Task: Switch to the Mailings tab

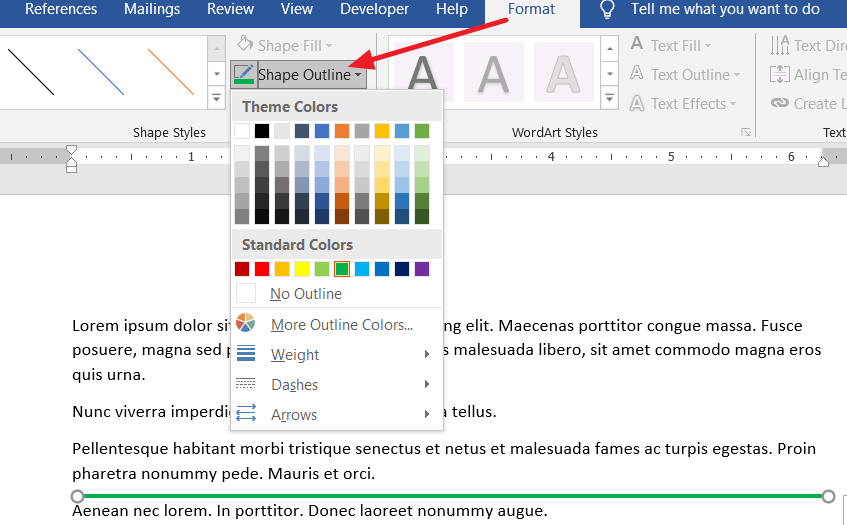Action: [152, 9]
